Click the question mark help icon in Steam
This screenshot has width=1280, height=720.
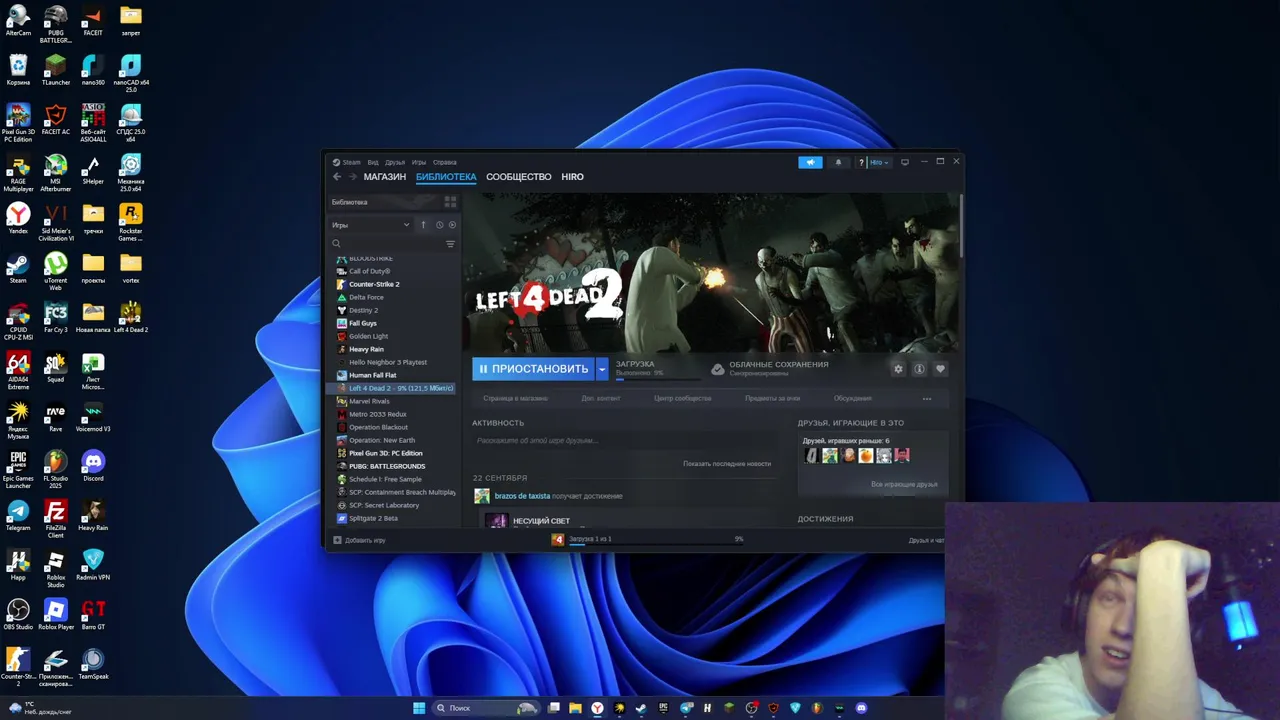pos(861,162)
